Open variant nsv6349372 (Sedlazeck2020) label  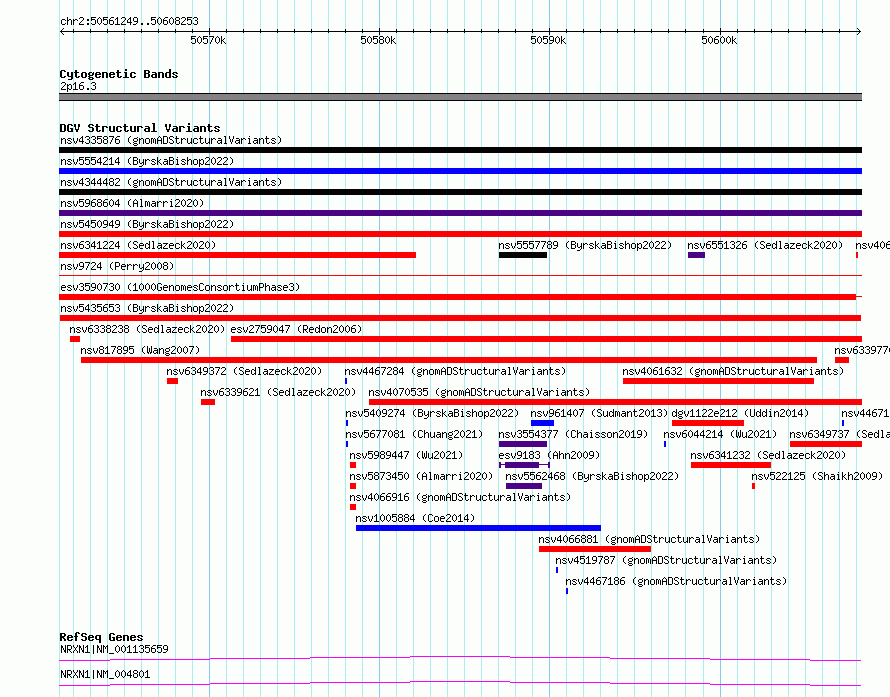point(244,371)
